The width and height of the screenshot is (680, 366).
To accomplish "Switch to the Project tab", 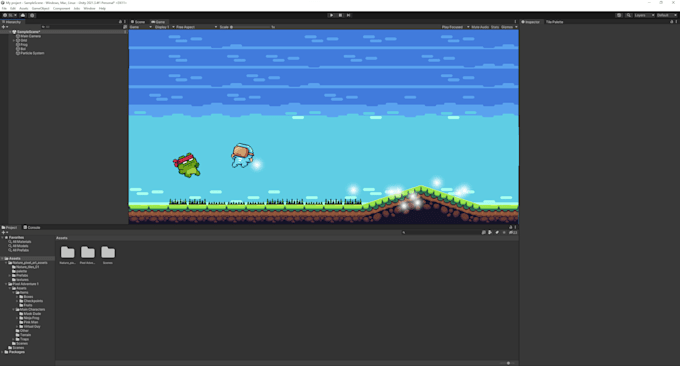I will pos(10,227).
